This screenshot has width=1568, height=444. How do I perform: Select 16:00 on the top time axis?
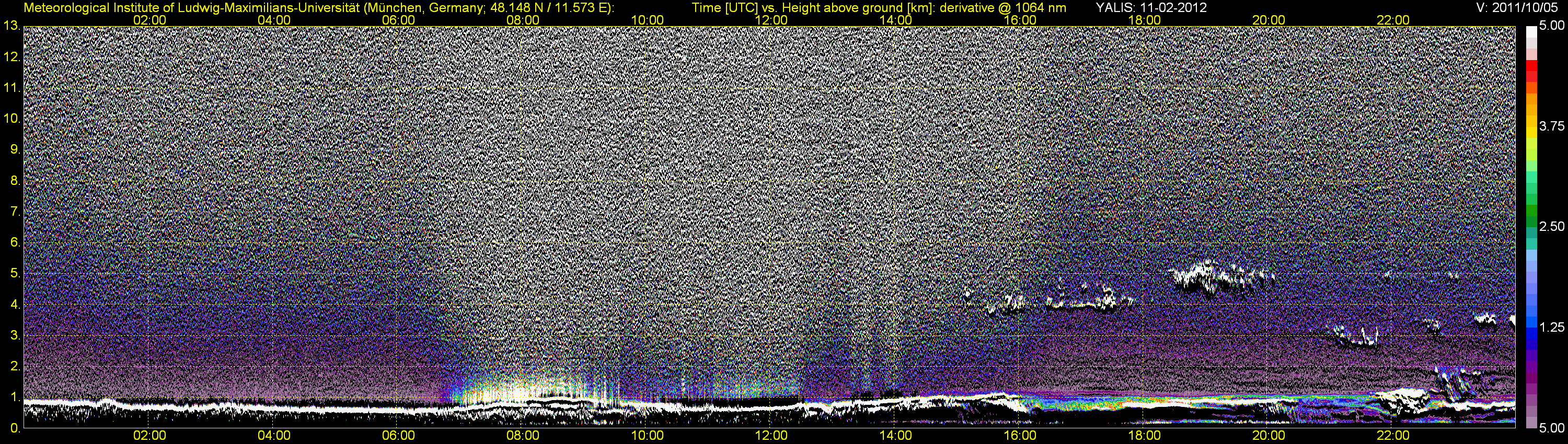point(1020,20)
